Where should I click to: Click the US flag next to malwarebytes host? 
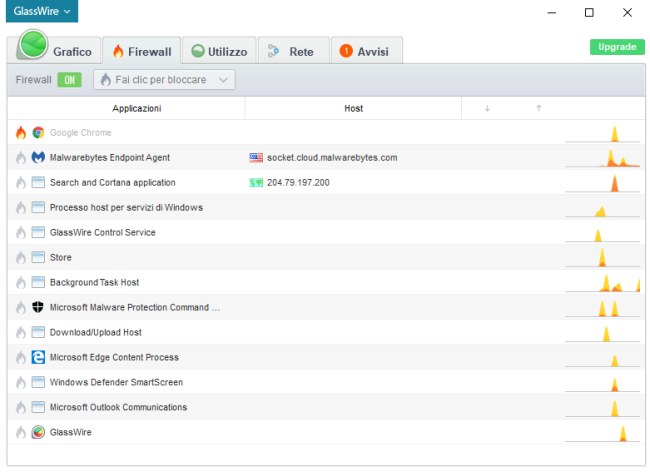coord(256,157)
